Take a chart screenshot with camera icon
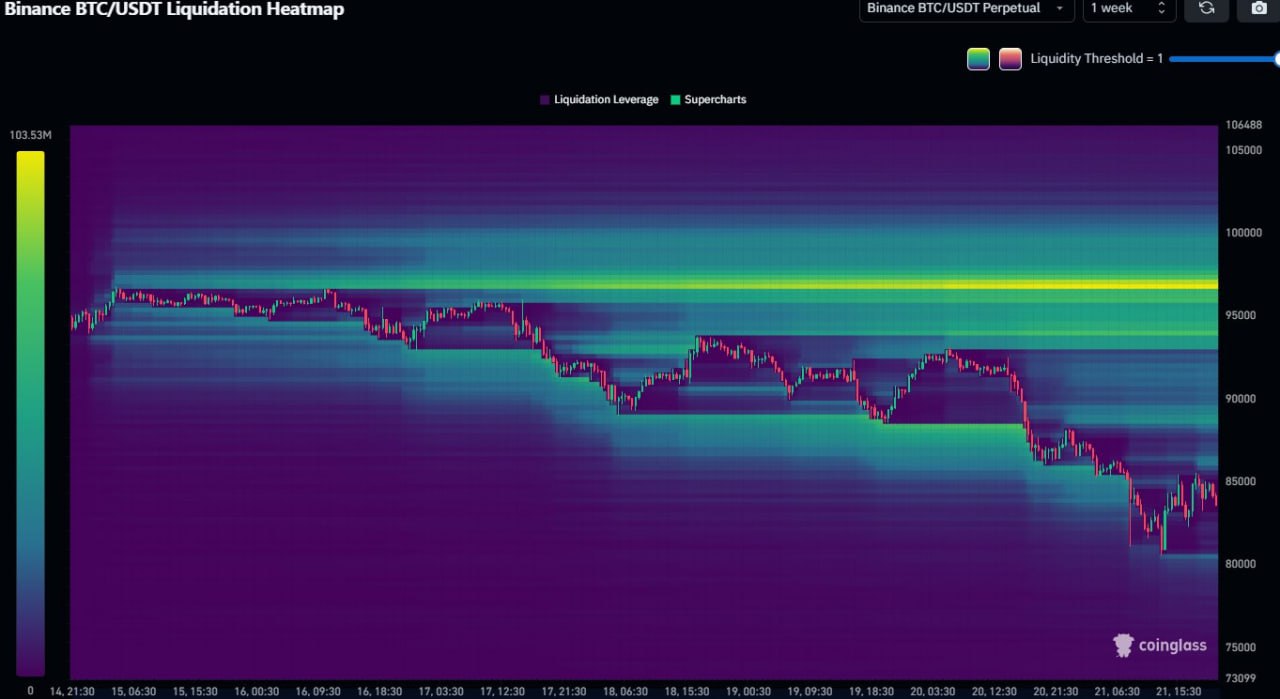The image size is (1280, 699). [x=1258, y=8]
